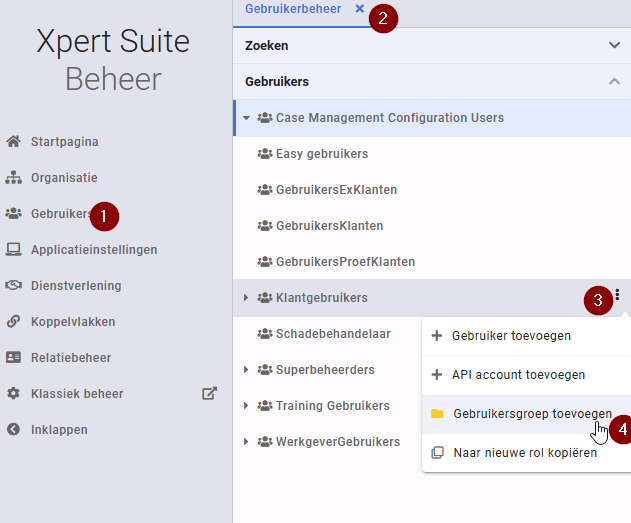
Task: Click the Startpagina home icon
Action: (13, 141)
